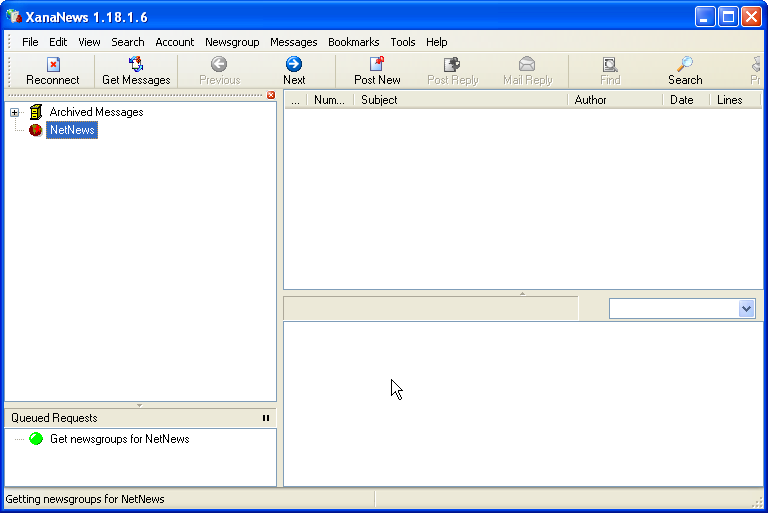Open the Newsgroup menu

click(232, 42)
